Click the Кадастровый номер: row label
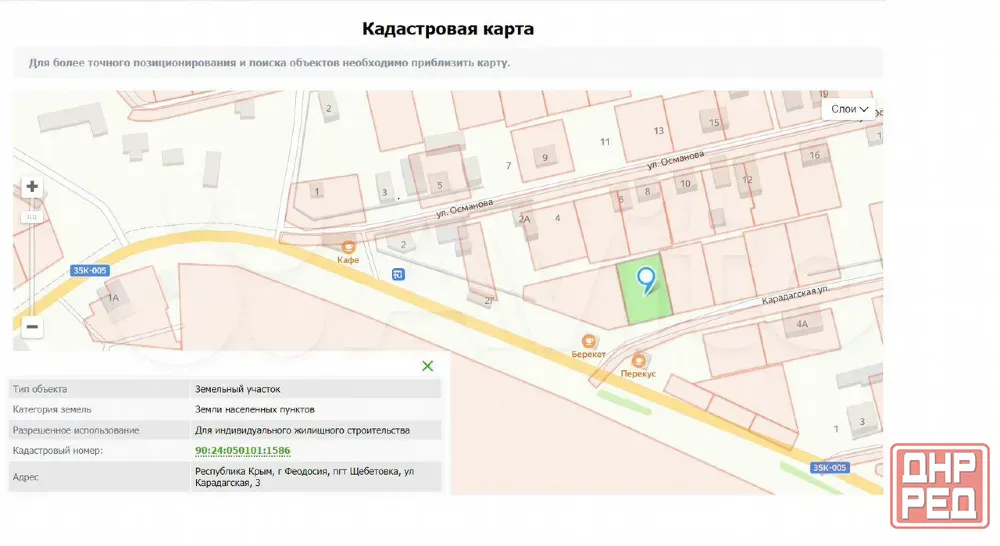Viewport: 1000px width, 546px height. [57, 450]
